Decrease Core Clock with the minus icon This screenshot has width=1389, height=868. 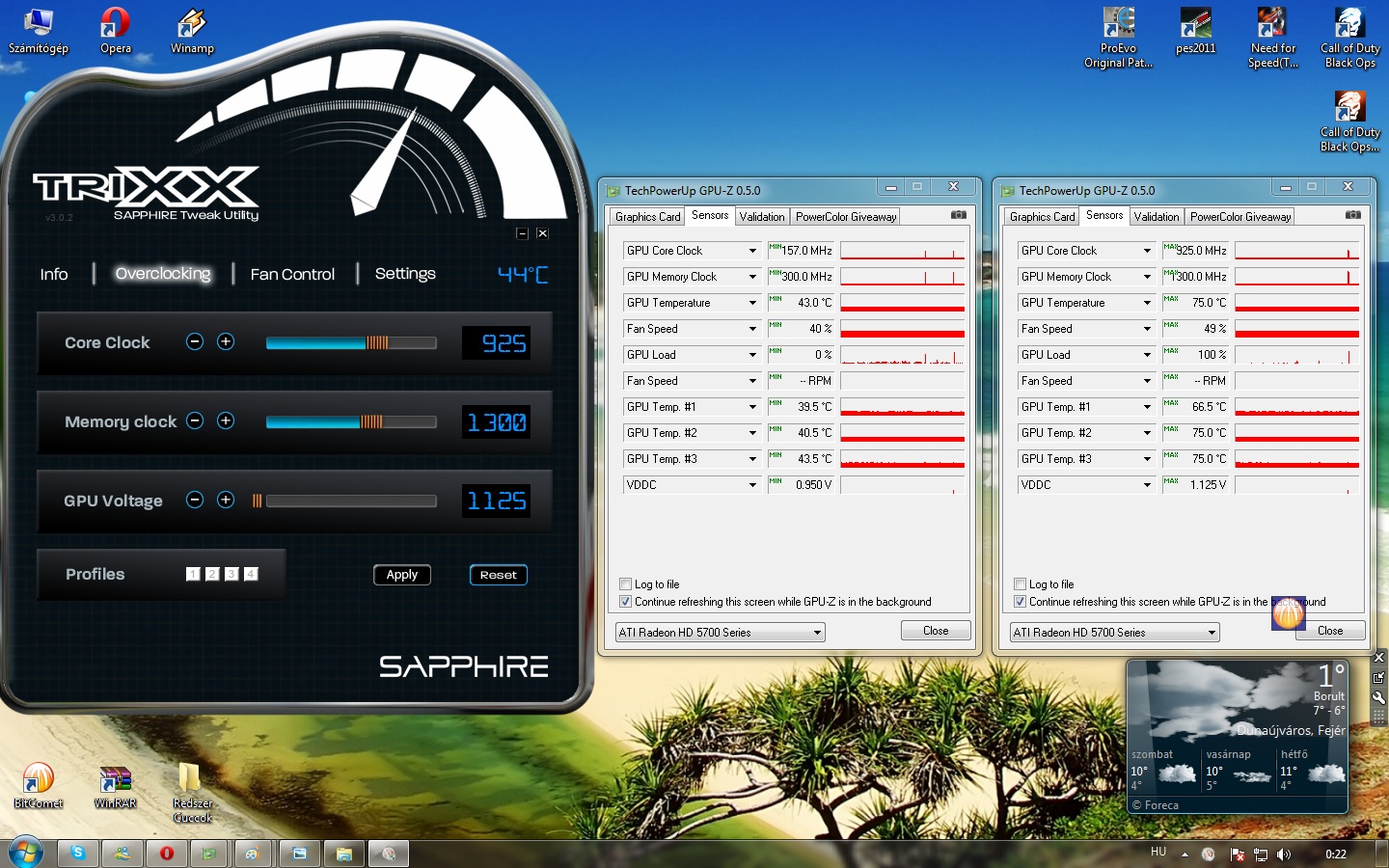(195, 341)
